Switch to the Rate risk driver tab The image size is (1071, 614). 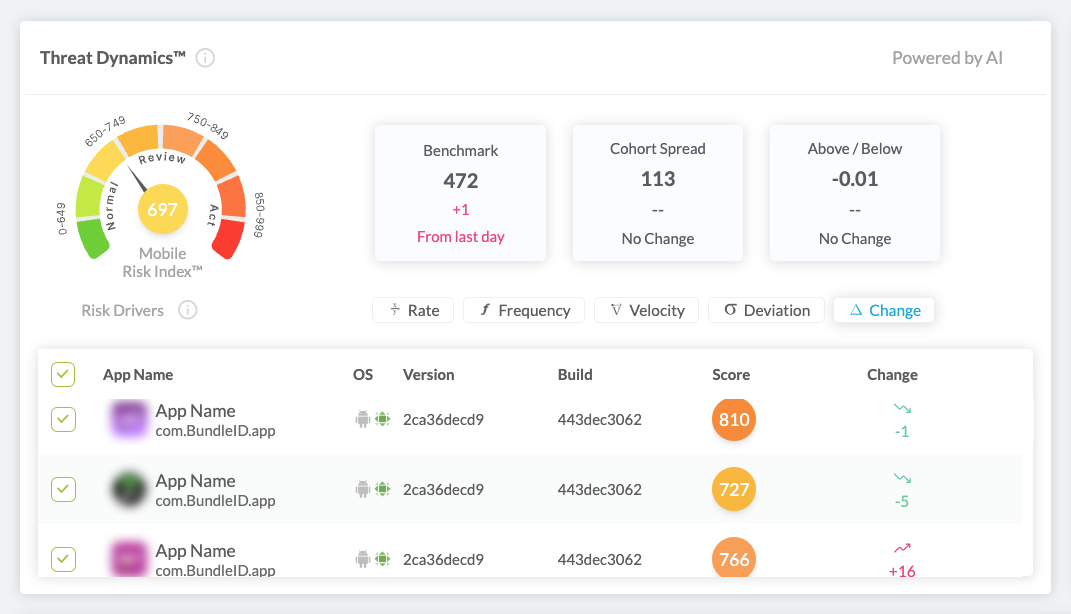[x=413, y=310]
